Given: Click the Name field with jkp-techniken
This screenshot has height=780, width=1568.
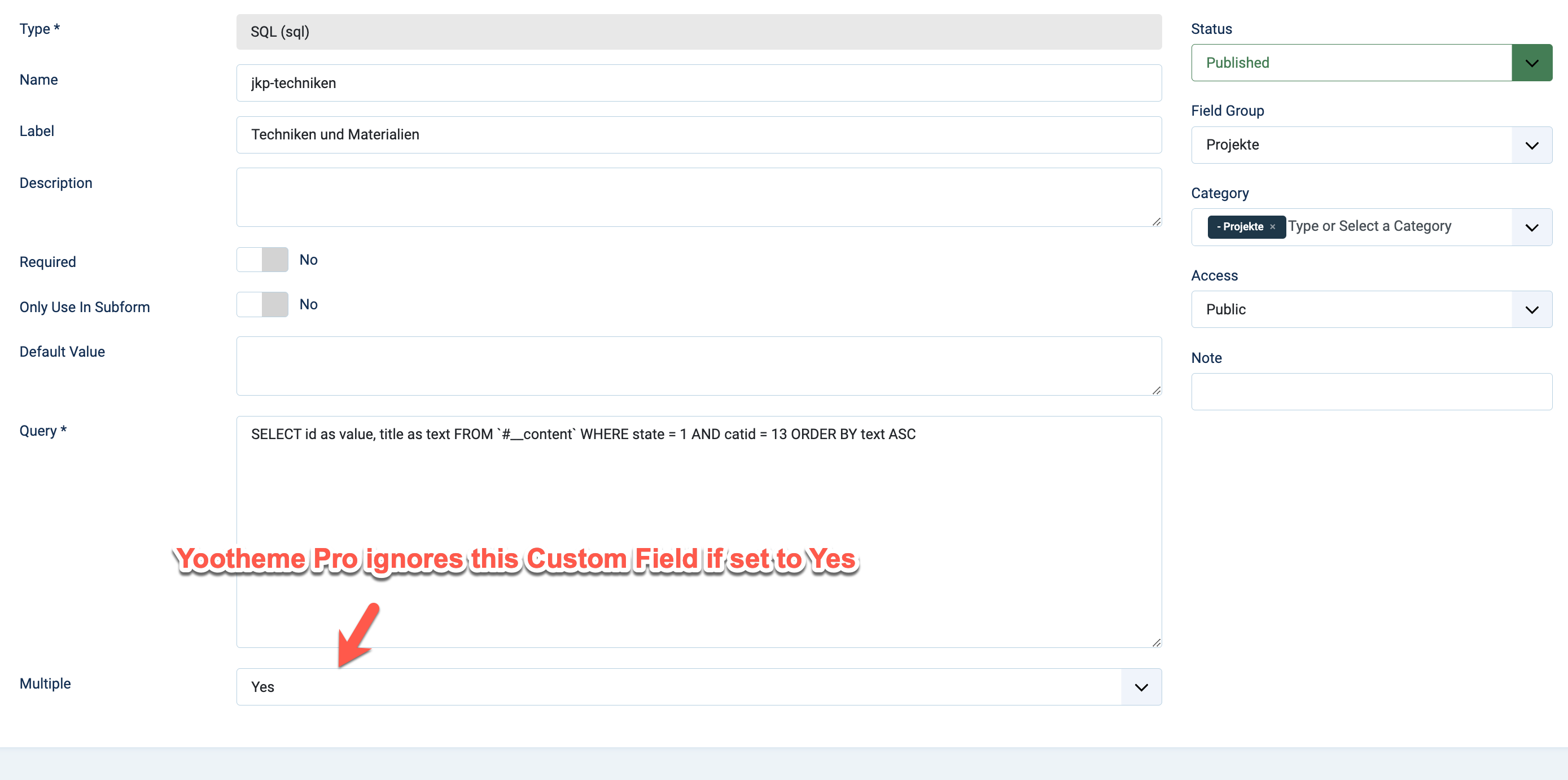Looking at the screenshot, I should (699, 84).
